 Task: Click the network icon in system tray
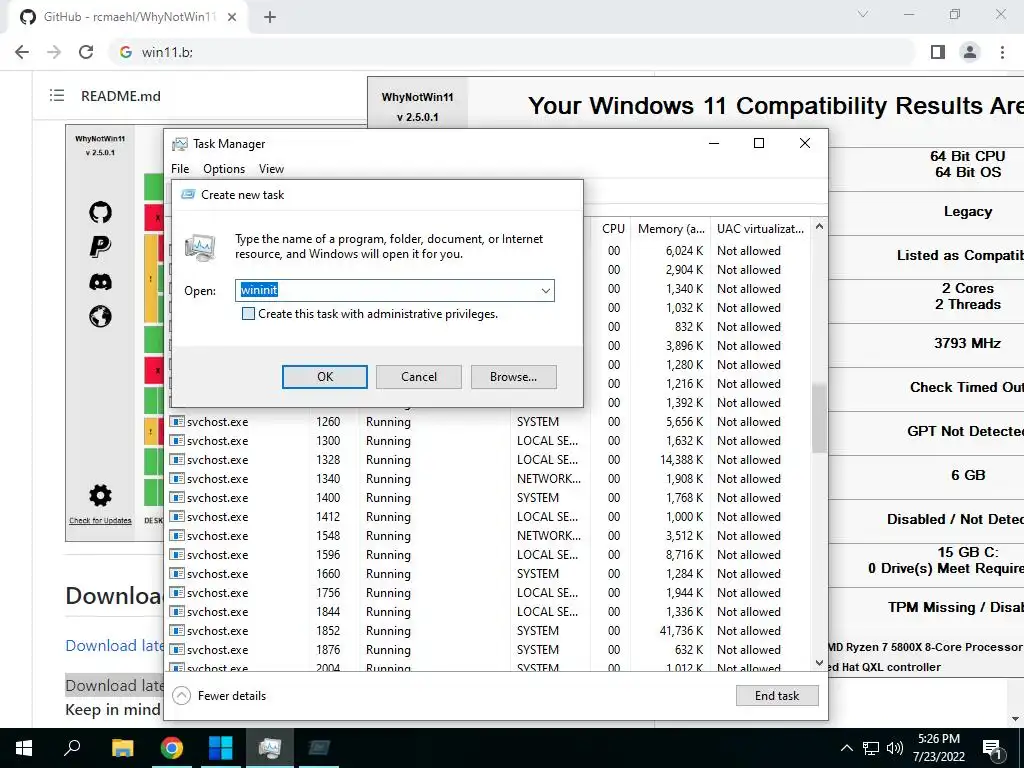[871, 748]
